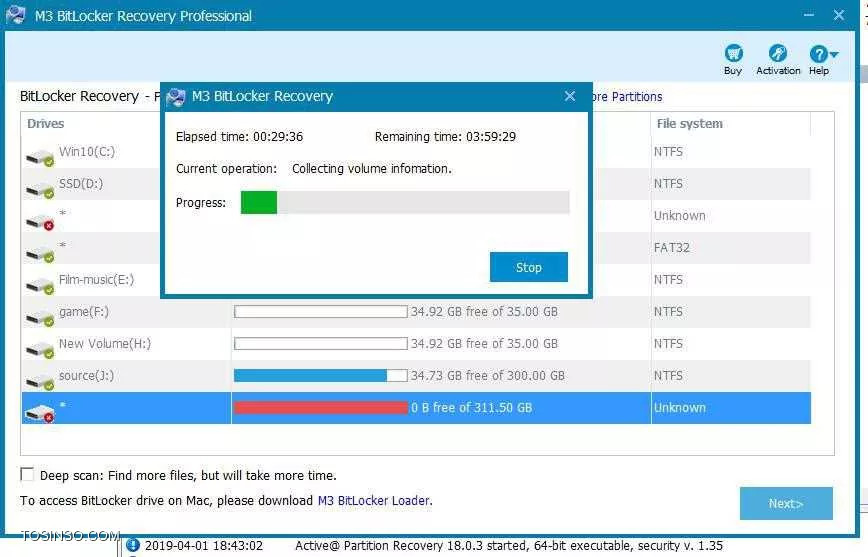Open the Buy shopping cart icon
Screen dimensions: 868x557
pos(733,54)
